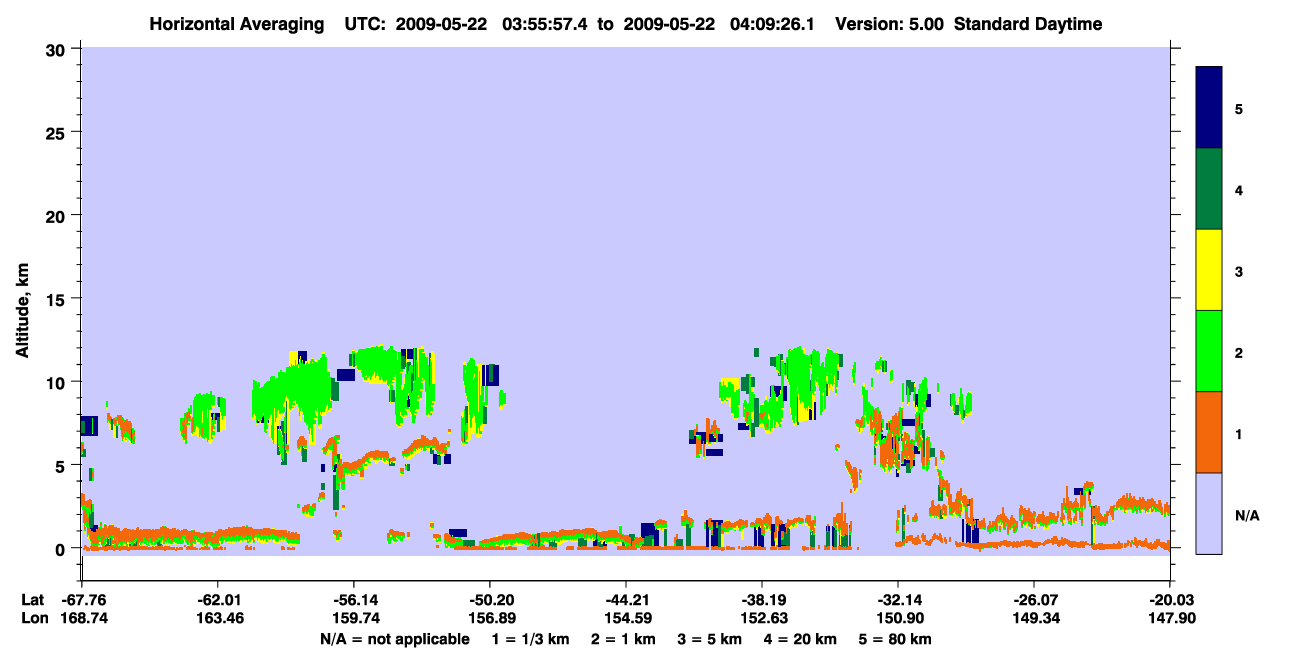
Task: Click the colorbar label '4'
Action: click(1239, 189)
